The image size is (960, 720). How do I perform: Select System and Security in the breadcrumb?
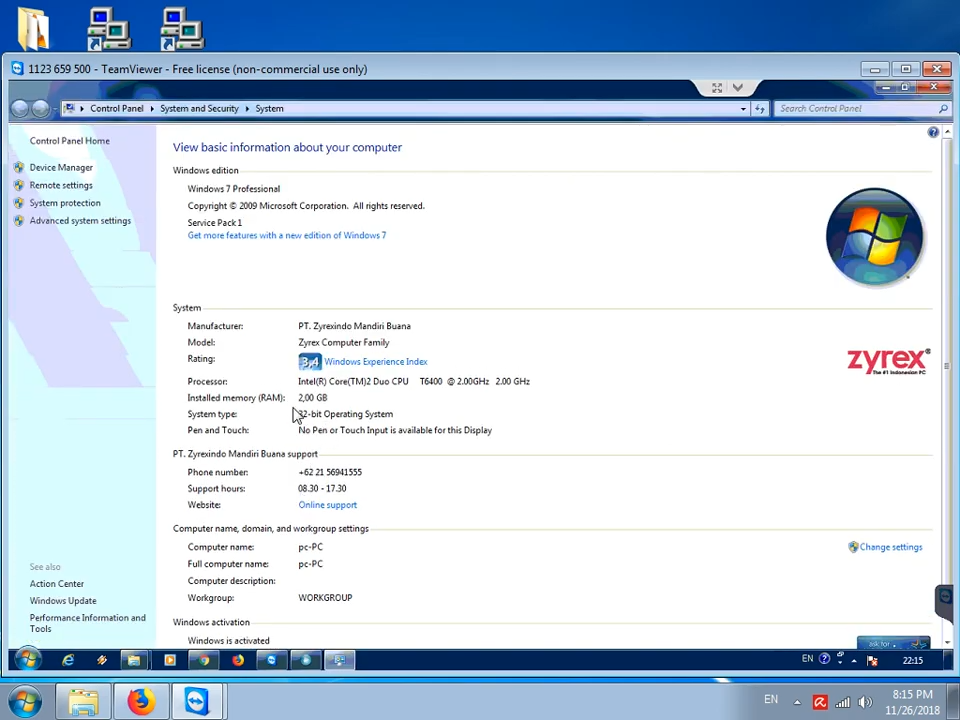(199, 109)
